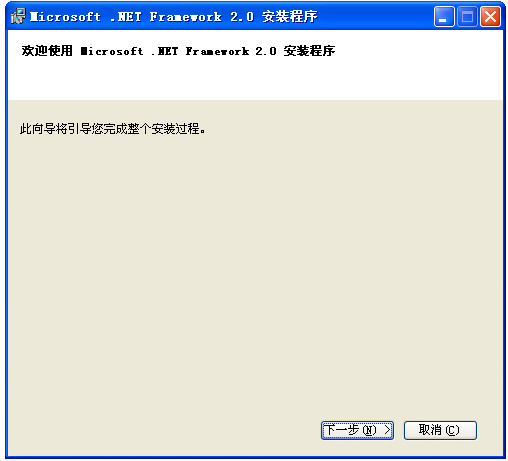Viewport: 508px width, 461px height.
Task: Click the > arrow on the Next button
Action: (387, 430)
